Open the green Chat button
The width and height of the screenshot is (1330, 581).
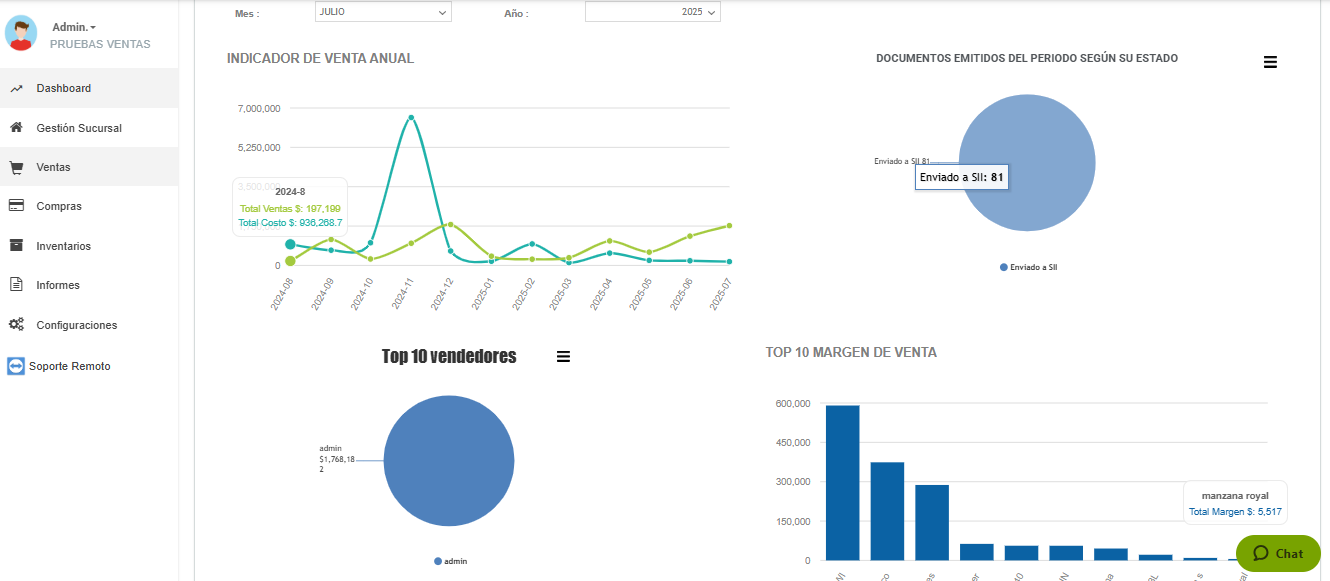pos(1278,553)
